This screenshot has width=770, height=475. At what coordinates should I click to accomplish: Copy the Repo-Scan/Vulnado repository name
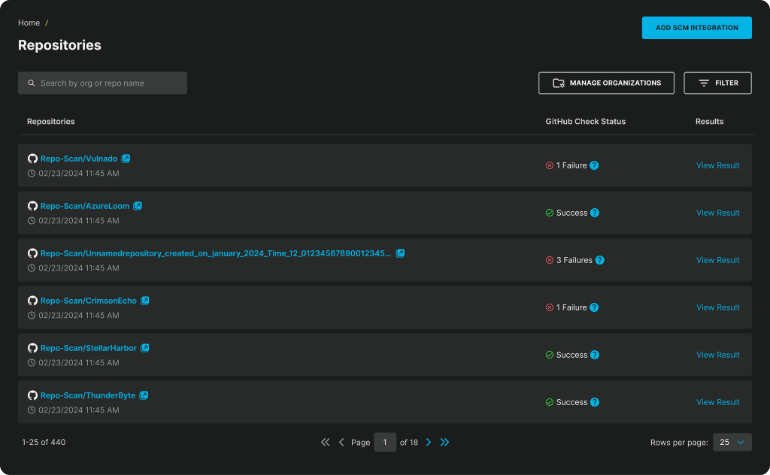point(126,158)
